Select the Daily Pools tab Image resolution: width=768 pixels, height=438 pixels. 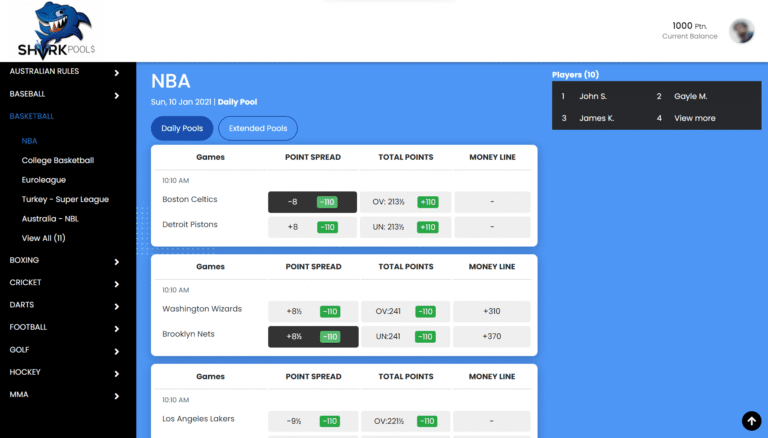pyautogui.click(x=182, y=129)
